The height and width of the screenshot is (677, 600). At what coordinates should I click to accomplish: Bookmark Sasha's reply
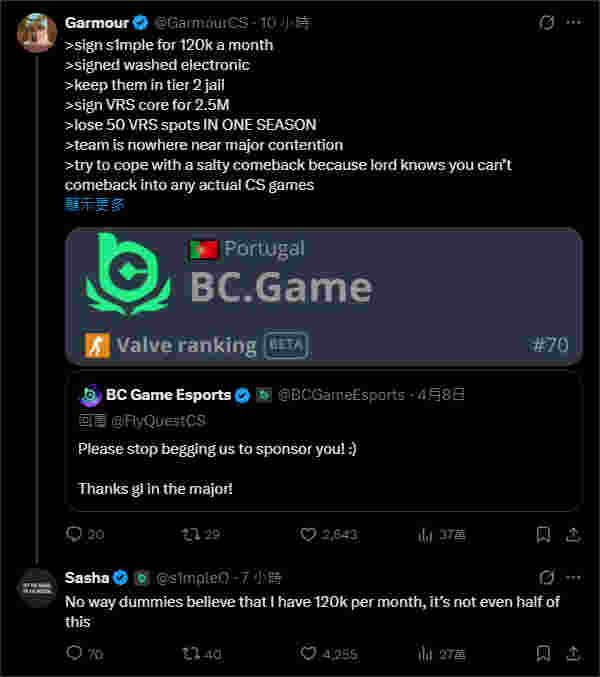point(543,653)
